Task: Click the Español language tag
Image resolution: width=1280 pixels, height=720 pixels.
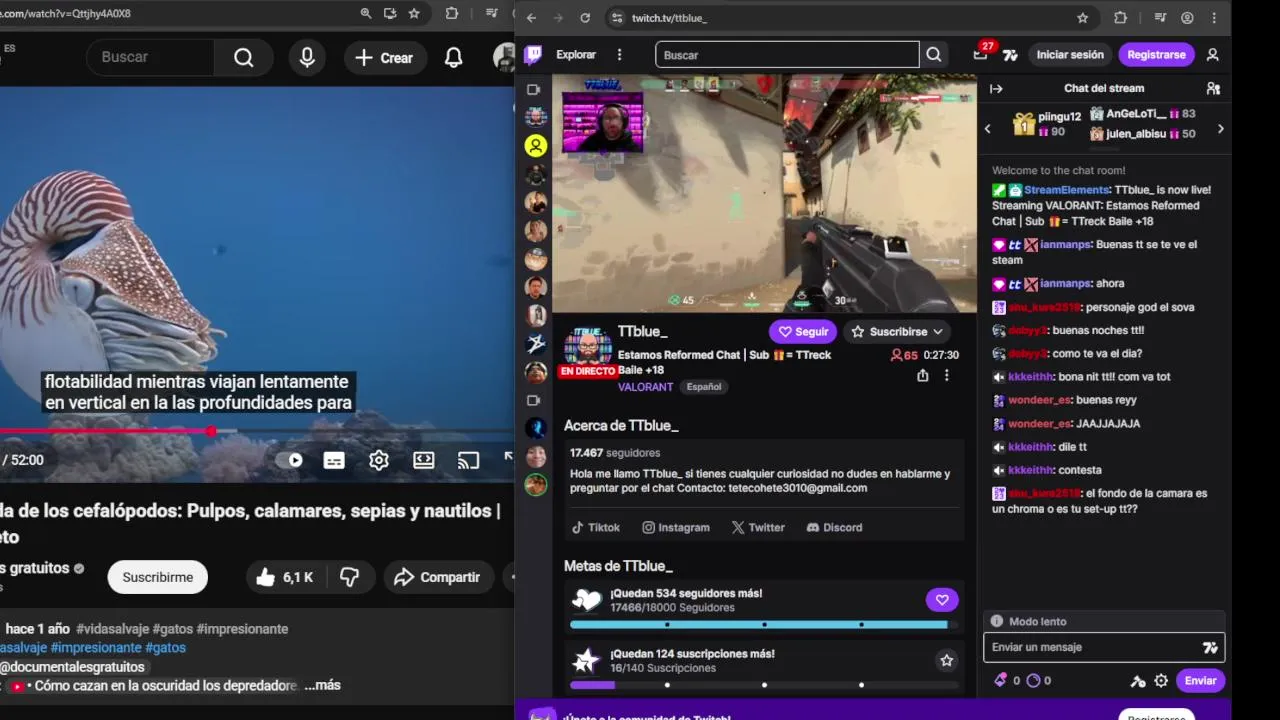Action: point(704,387)
